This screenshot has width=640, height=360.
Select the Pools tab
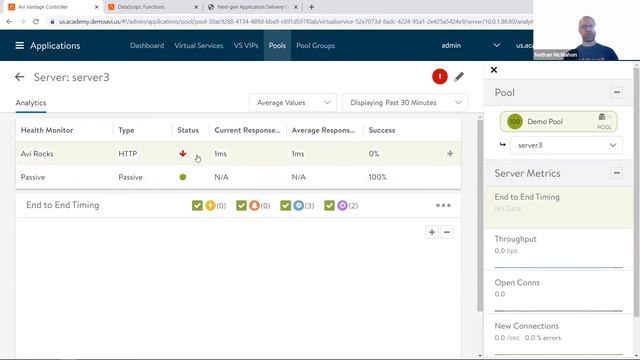277,45
